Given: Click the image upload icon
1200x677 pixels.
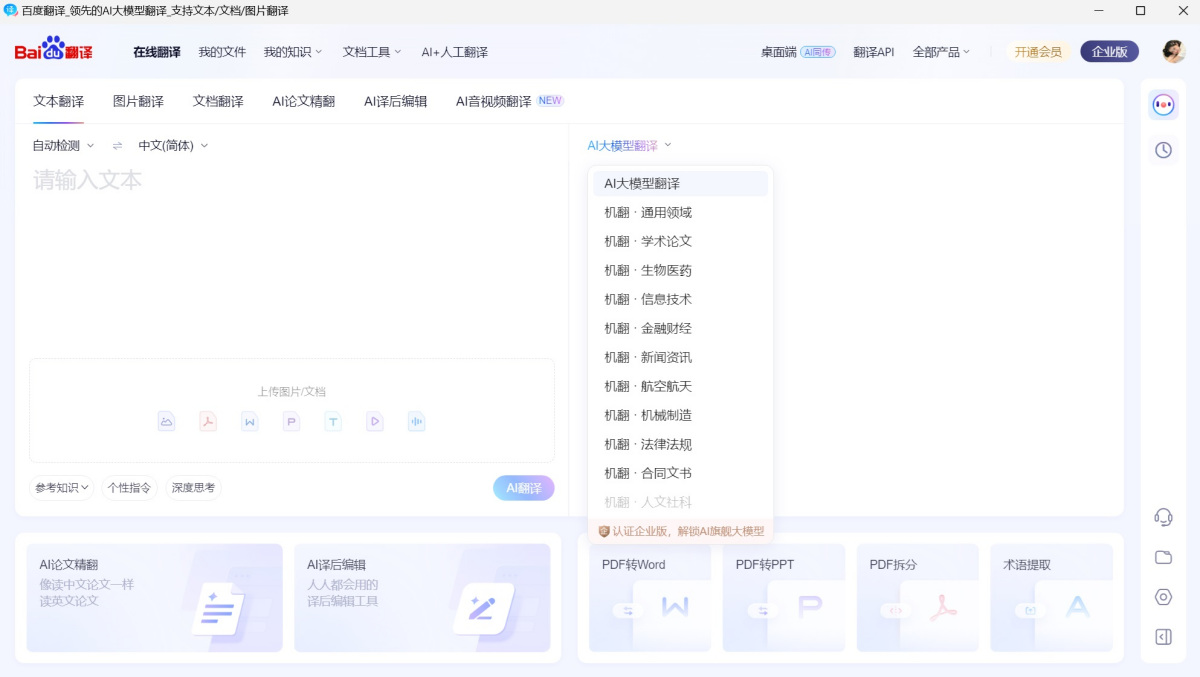Looking at the screenshot, I should coord(166,421).
